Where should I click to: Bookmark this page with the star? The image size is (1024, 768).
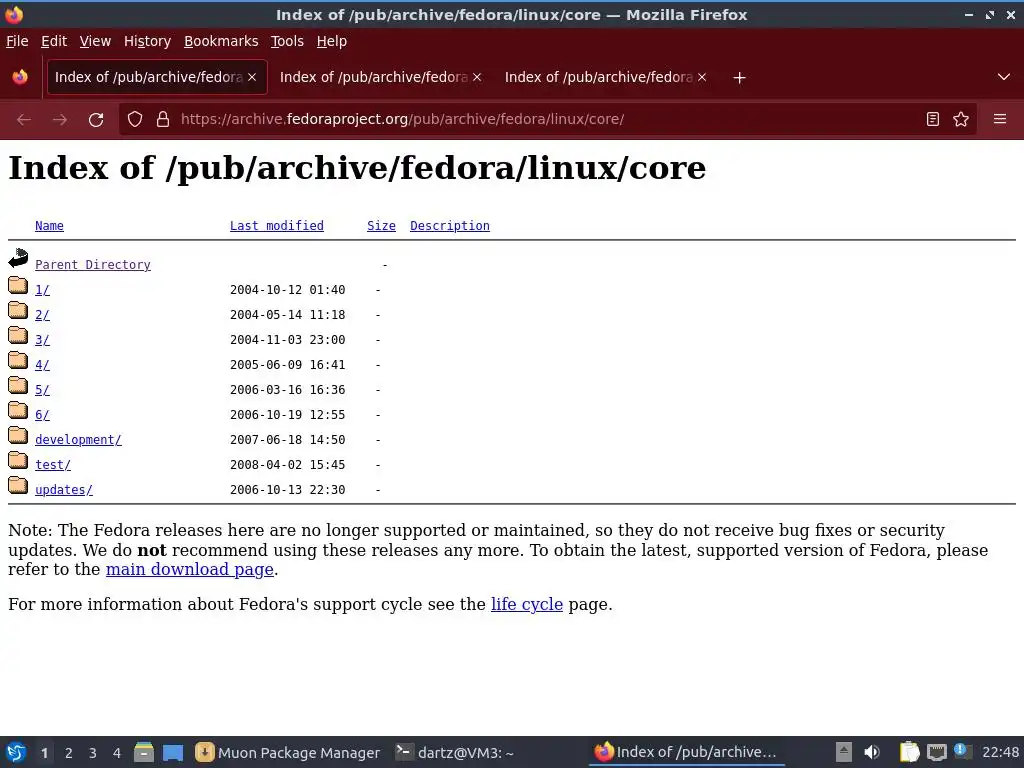pos(961,120)
